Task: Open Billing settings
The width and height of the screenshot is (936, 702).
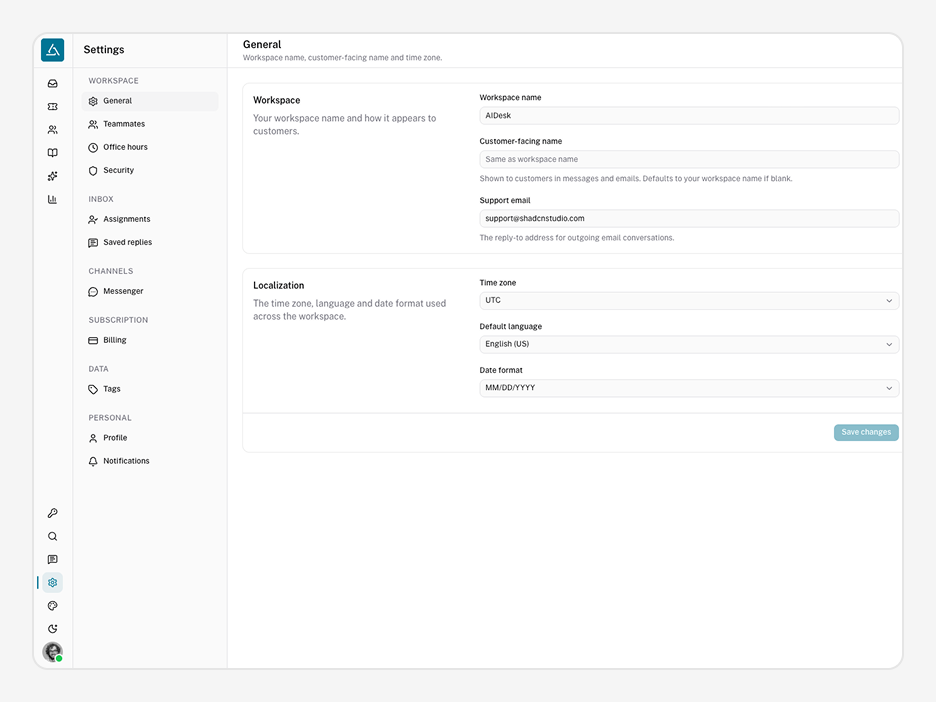Action: point(150,340)
